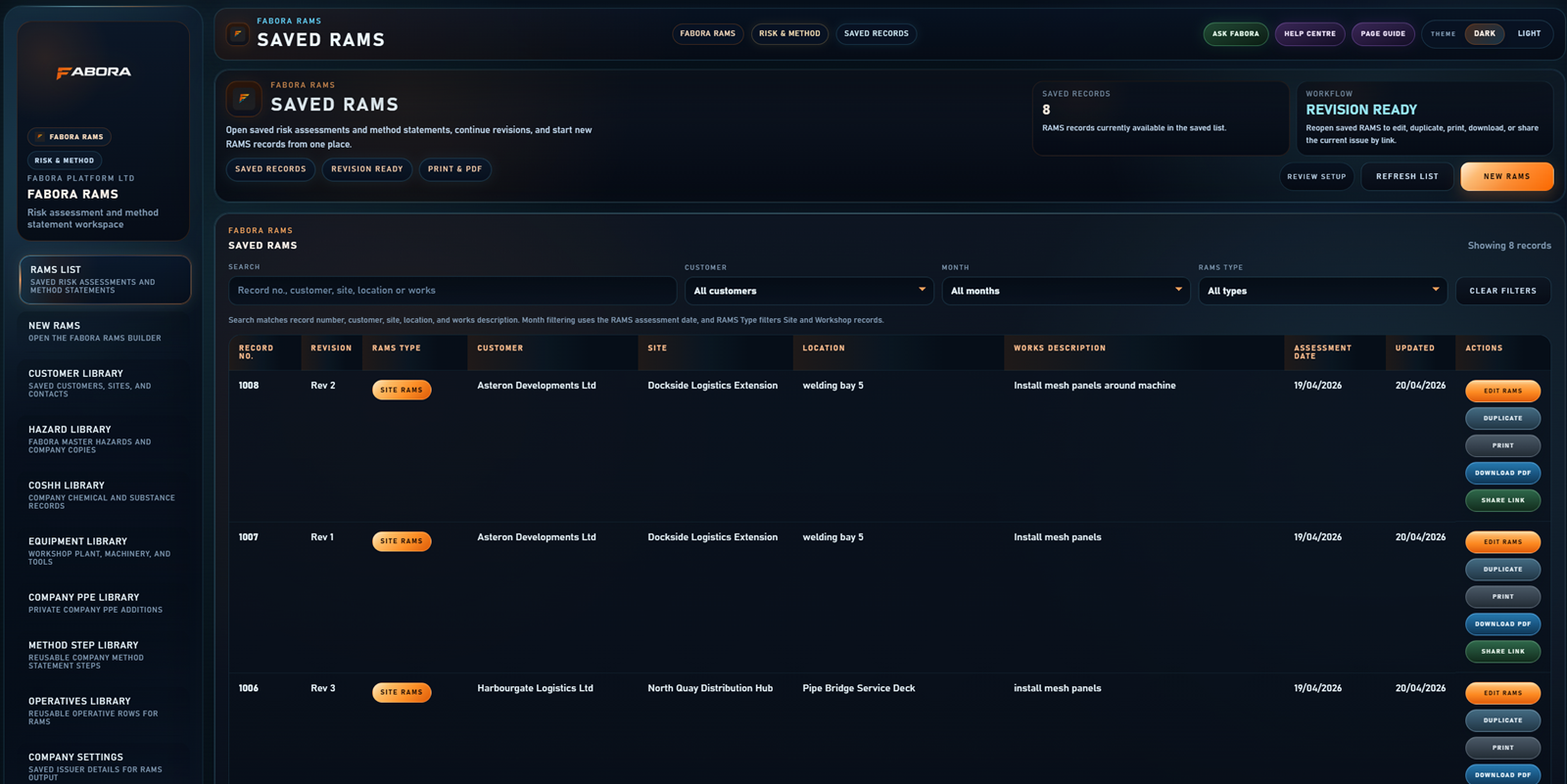Click Refresh List button
1567x784 pixels.
[1407, 176]
